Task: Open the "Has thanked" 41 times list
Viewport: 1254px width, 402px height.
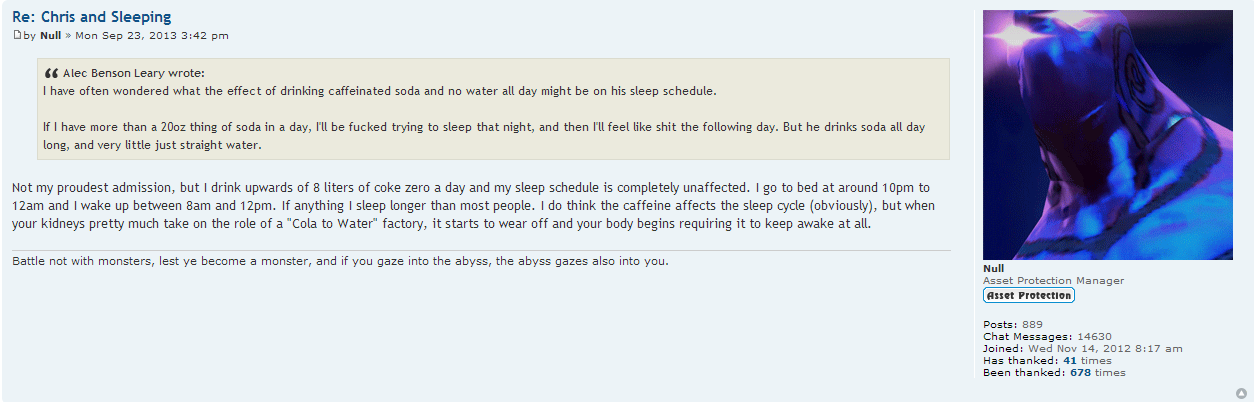Action: 1069,360
